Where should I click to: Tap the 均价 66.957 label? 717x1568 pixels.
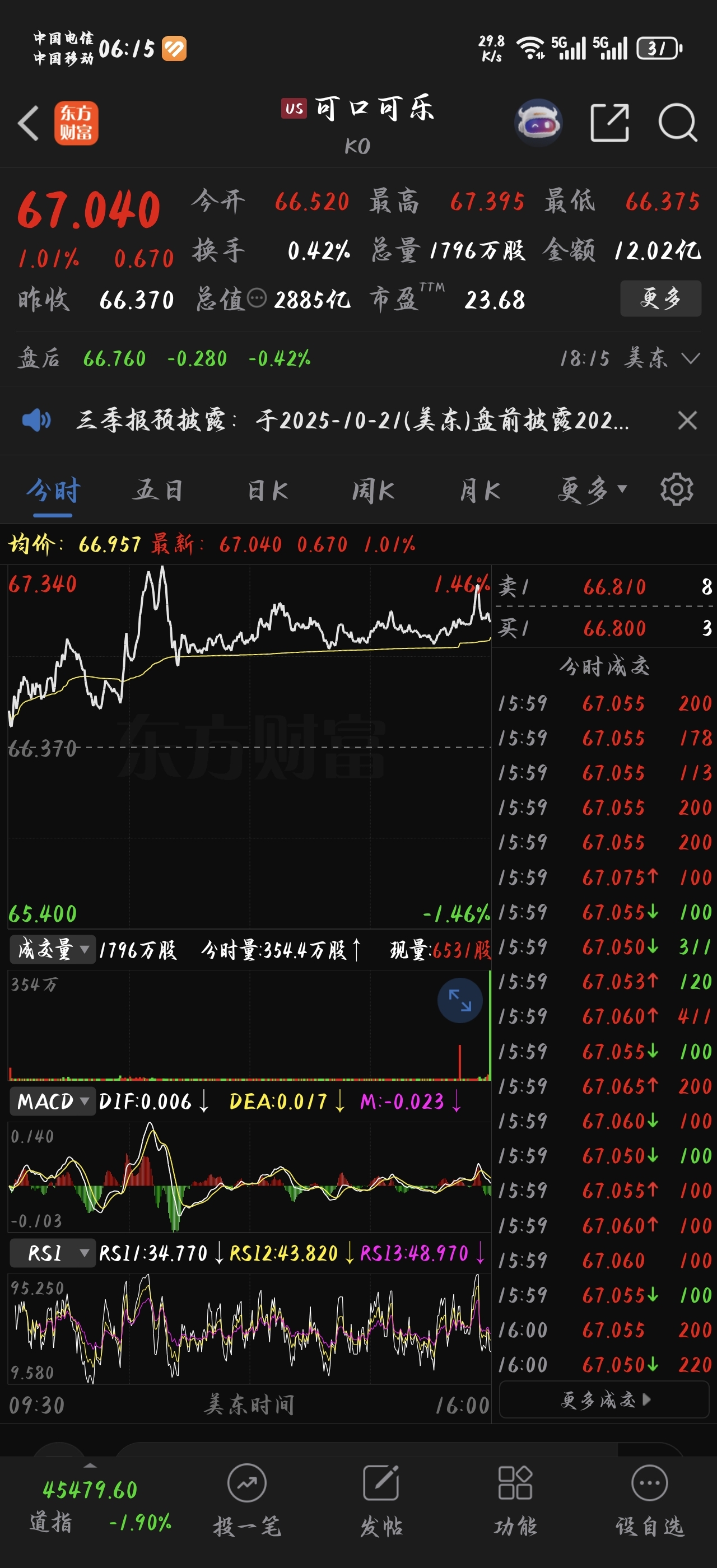(75, 544)
